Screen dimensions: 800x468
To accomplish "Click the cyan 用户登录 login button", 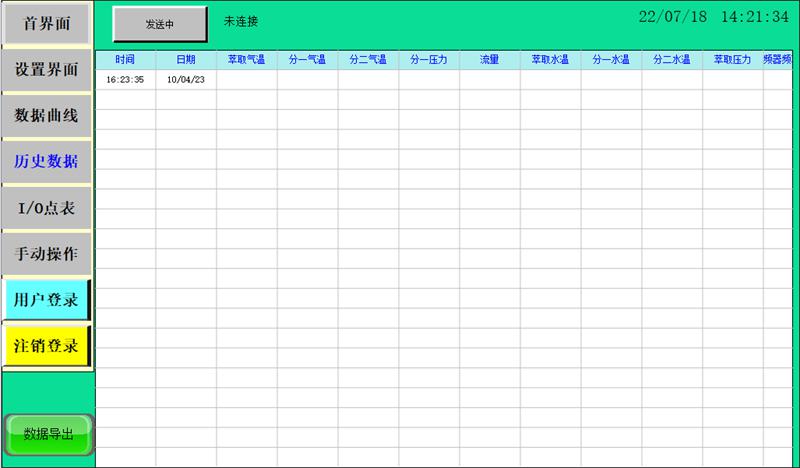I will click(46, 300).
